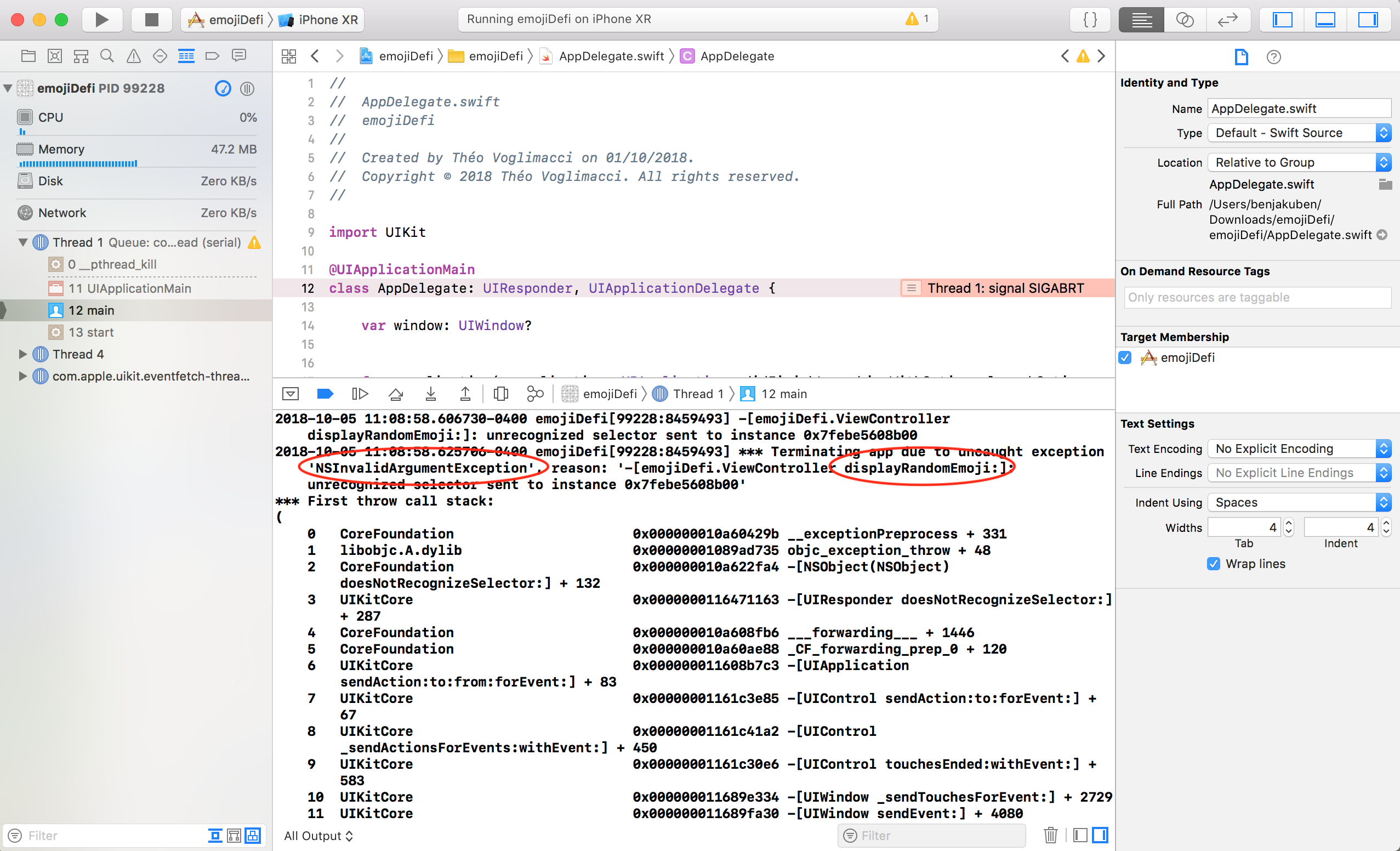The image size is (1400, 851).
Task: Click the thread view button next to PID
Action: 247,88
